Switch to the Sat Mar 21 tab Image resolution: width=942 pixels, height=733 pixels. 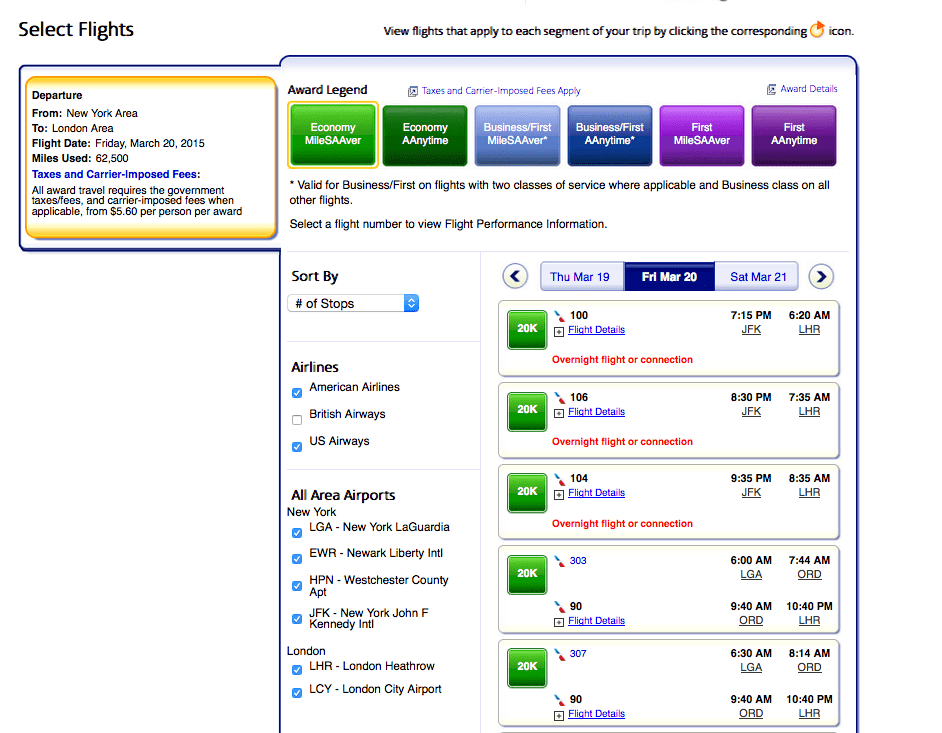tap(758, 276)
